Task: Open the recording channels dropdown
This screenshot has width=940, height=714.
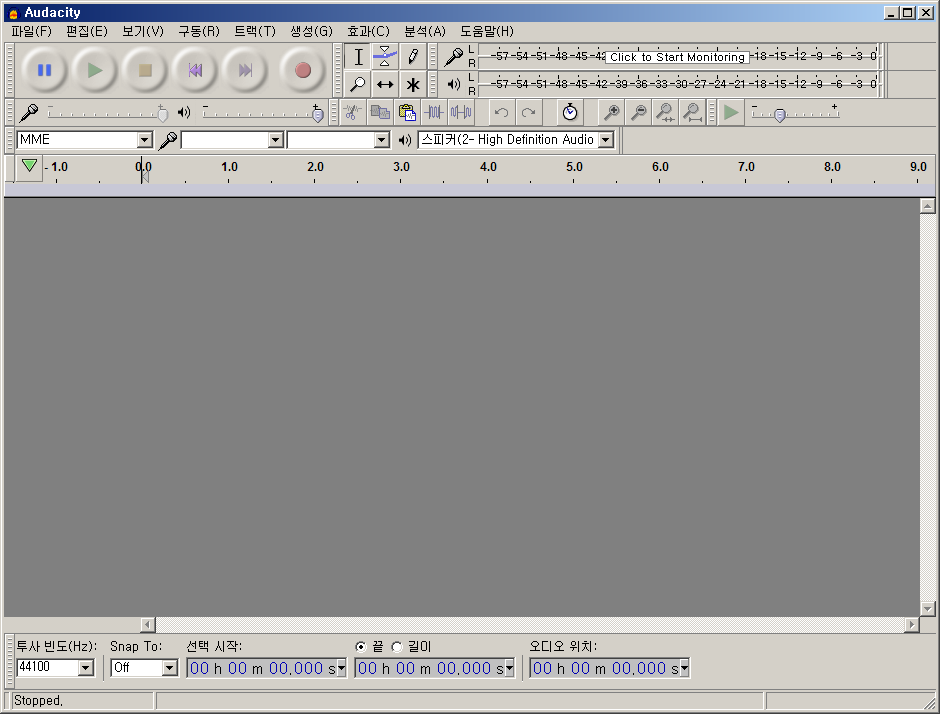Action: pos(381,140)
